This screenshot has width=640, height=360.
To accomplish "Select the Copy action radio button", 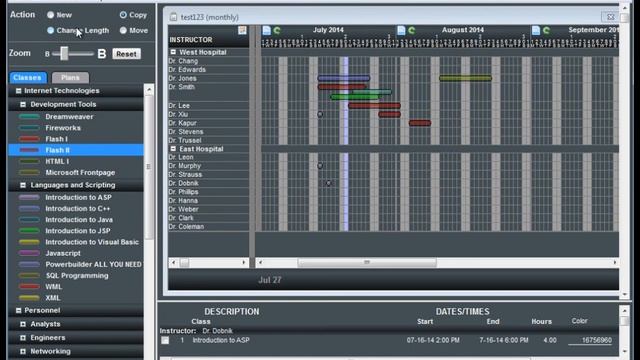I will pos(123,15).
